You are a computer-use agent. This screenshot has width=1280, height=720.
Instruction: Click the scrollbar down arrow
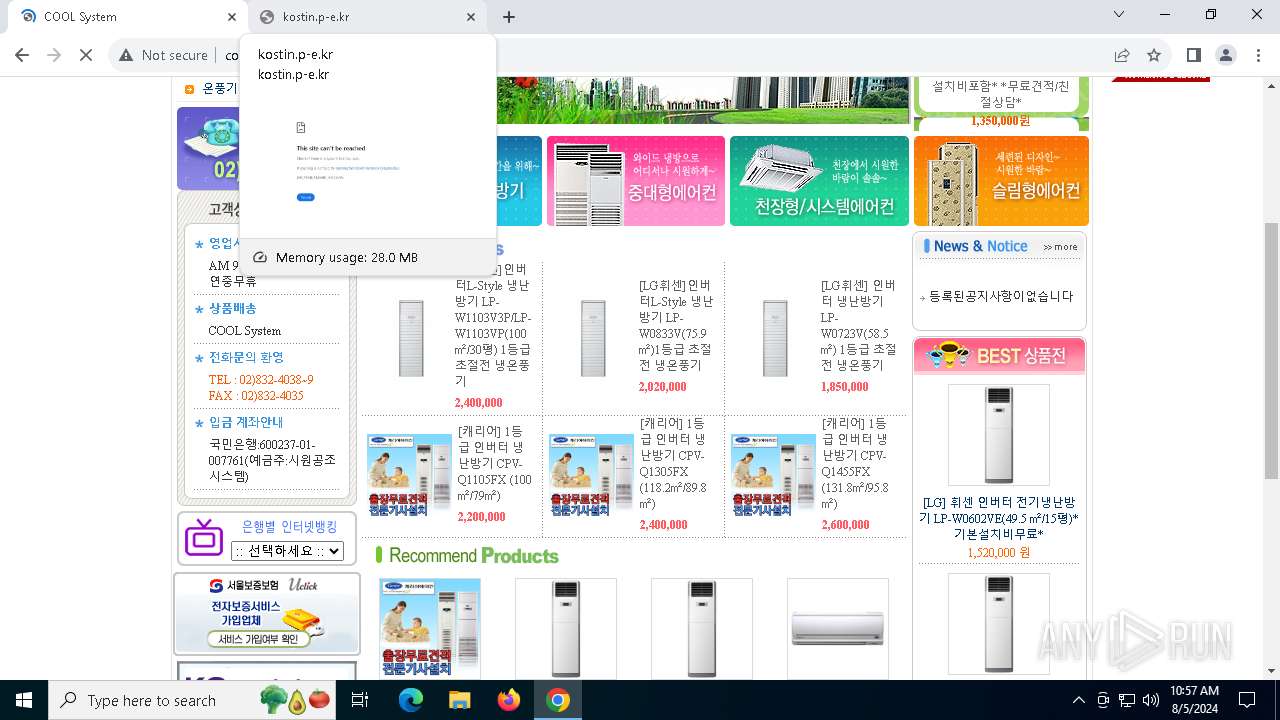1271,671
